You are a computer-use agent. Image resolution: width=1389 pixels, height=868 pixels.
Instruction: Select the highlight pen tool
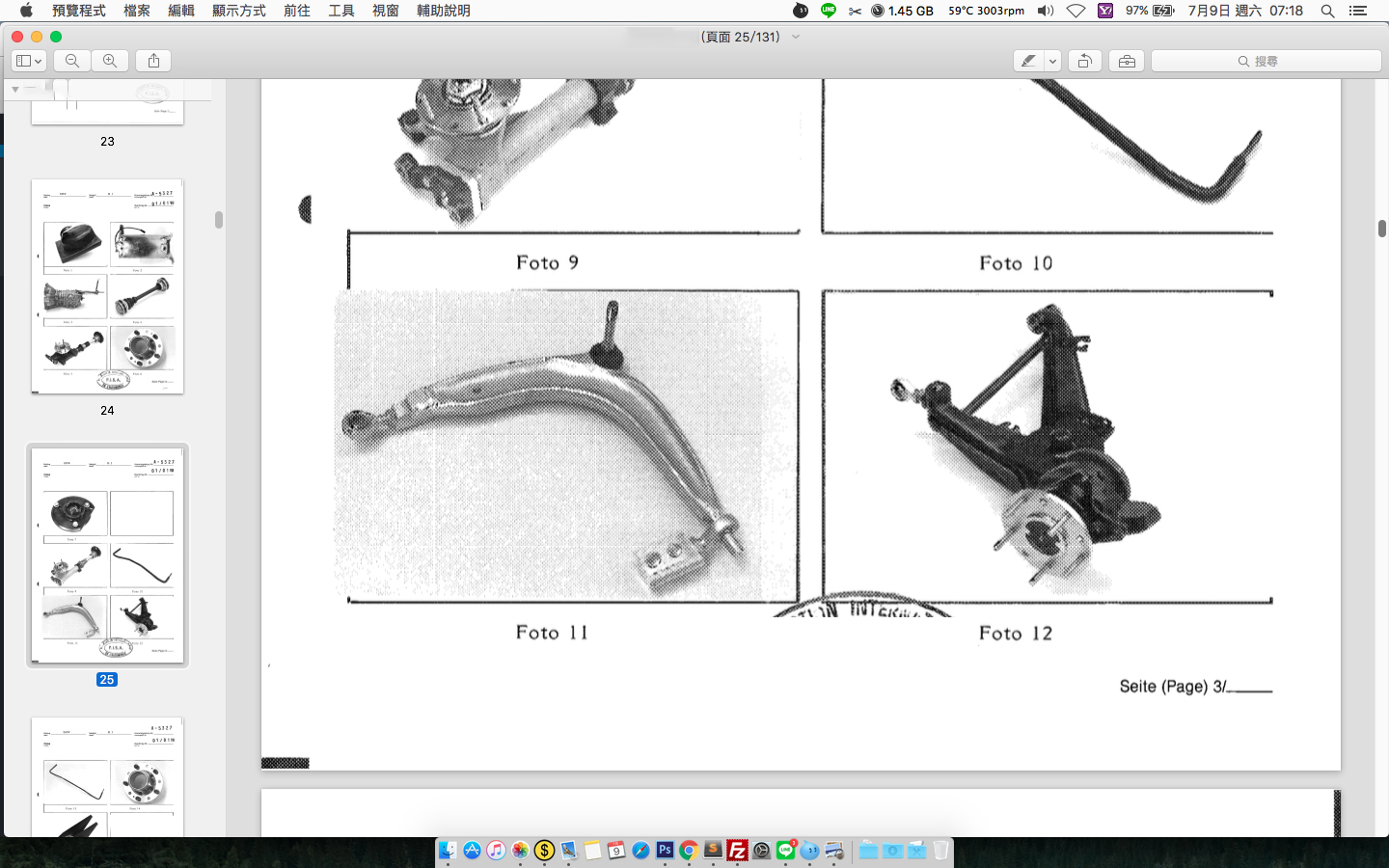[1029, 61]
